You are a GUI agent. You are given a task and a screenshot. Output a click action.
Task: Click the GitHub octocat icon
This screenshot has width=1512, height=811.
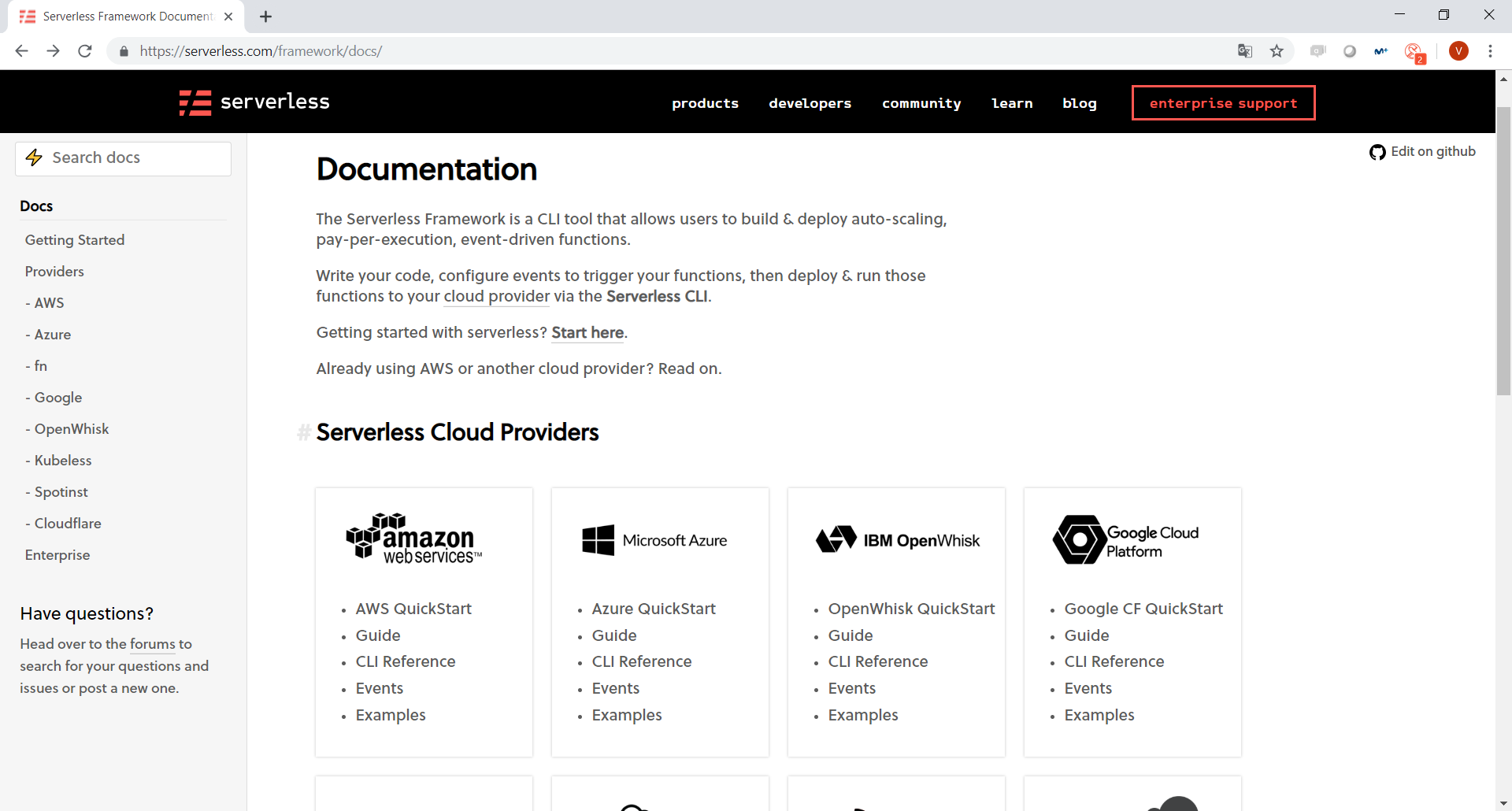[x=1377, y=152]
